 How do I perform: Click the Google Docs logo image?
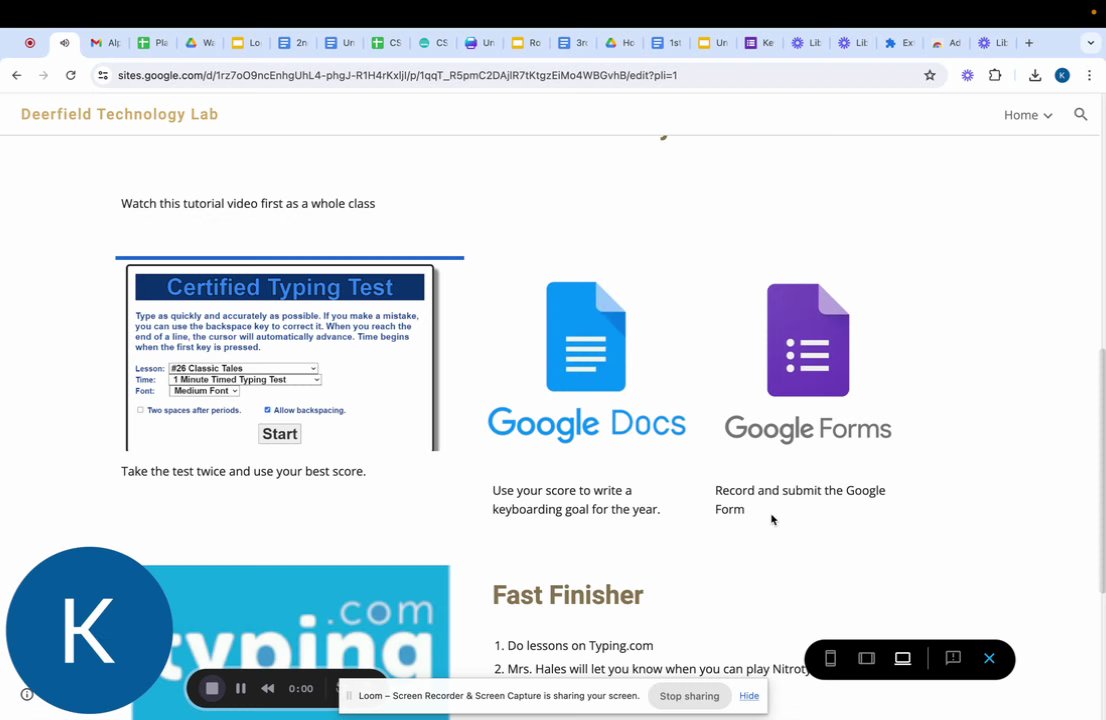click(x=586, y=362)
